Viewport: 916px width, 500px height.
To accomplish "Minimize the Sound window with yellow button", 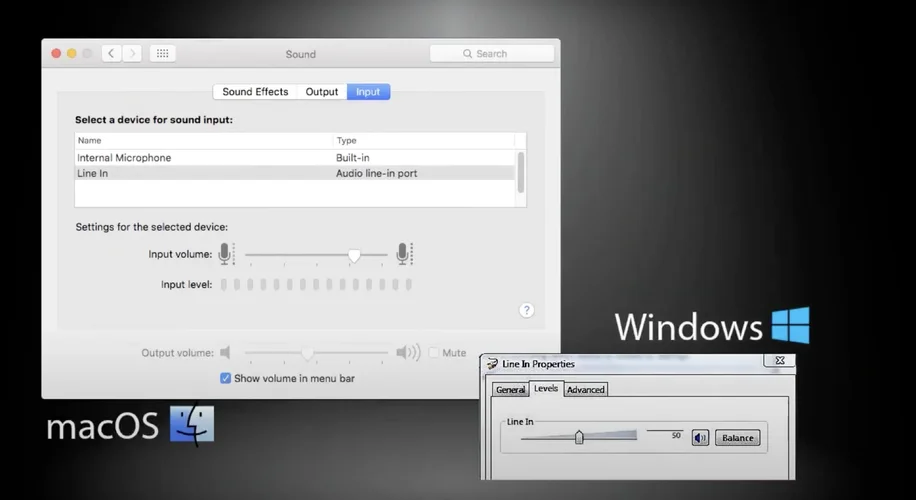I will pos(72,54).
